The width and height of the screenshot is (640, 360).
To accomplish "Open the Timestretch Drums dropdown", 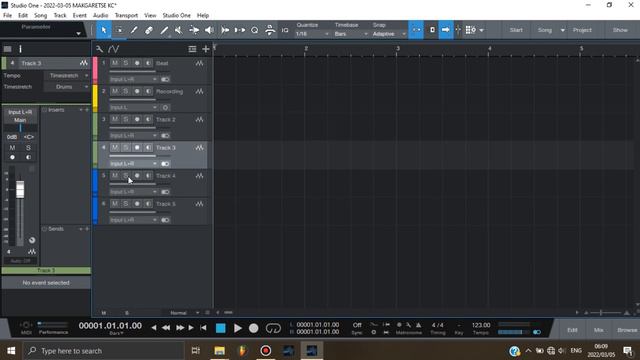I will (67, 87).
